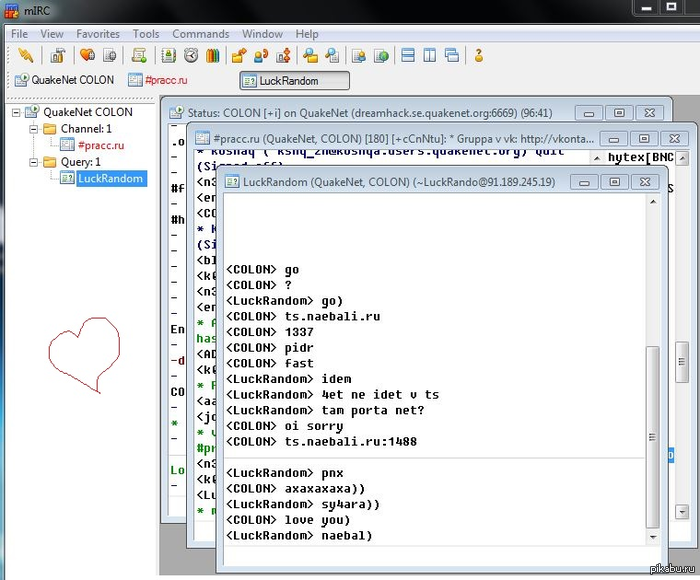Click the About mIRC yellow figure icon
The height and width of the screenshot is (580, 700).
[x=479, y=55]
